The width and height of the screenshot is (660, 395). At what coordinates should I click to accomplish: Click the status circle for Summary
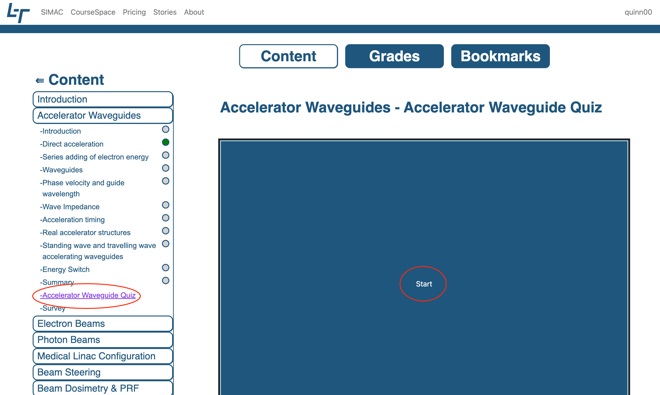point(165,280)
